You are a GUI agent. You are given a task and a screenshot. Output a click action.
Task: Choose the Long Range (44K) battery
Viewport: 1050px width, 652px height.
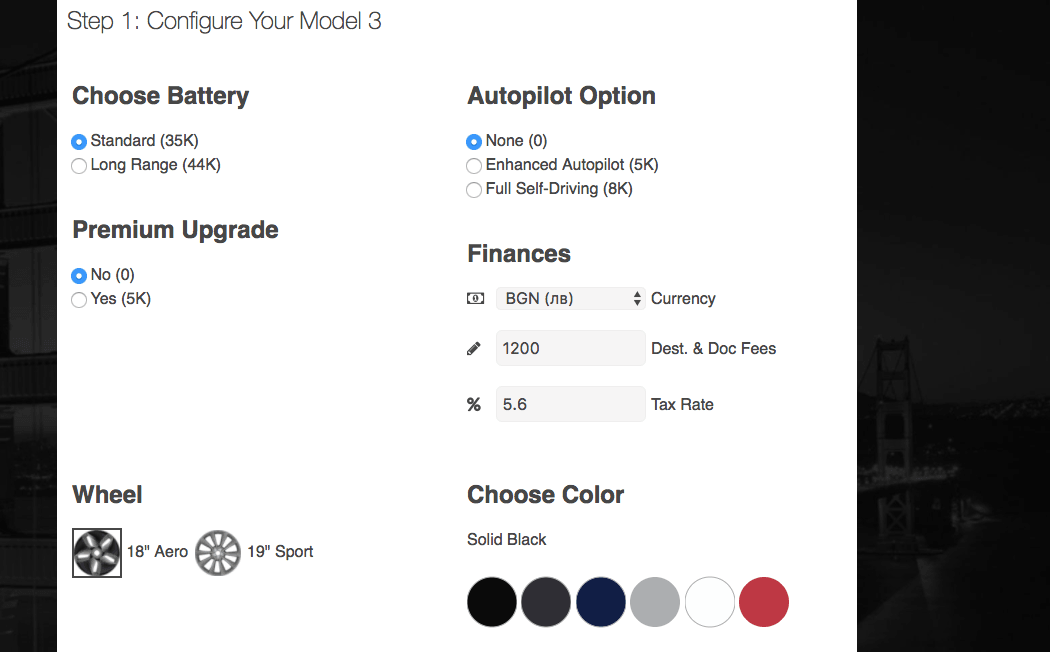click(79, 166)
